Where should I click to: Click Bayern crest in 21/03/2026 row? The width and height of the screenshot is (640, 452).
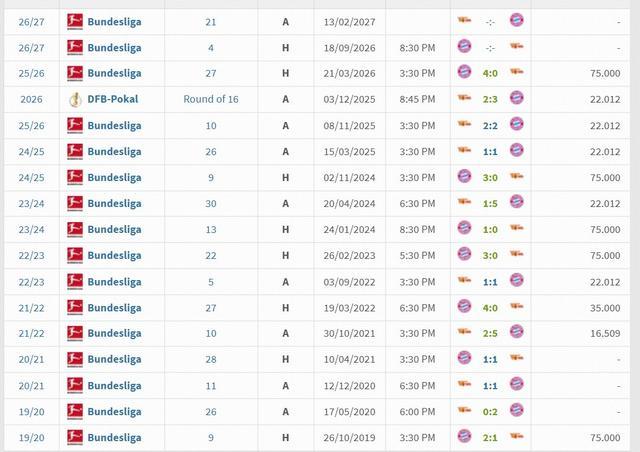pyautogui.click(x=464, y=72)
